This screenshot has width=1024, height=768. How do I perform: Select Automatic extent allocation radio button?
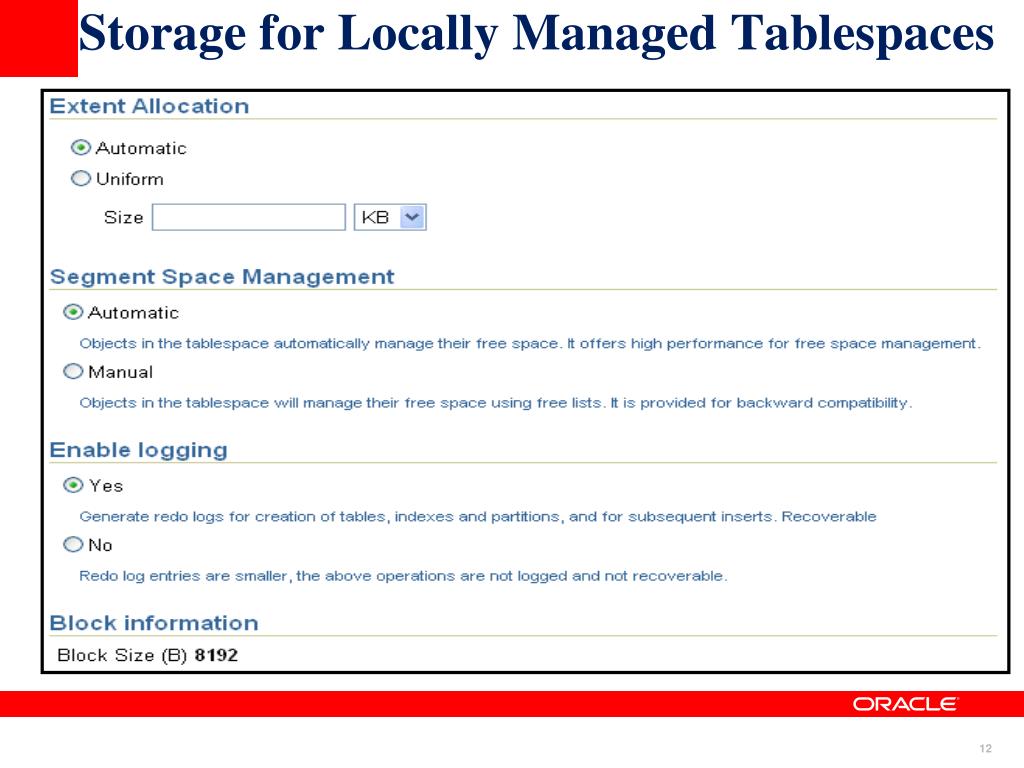coord(80,148)
